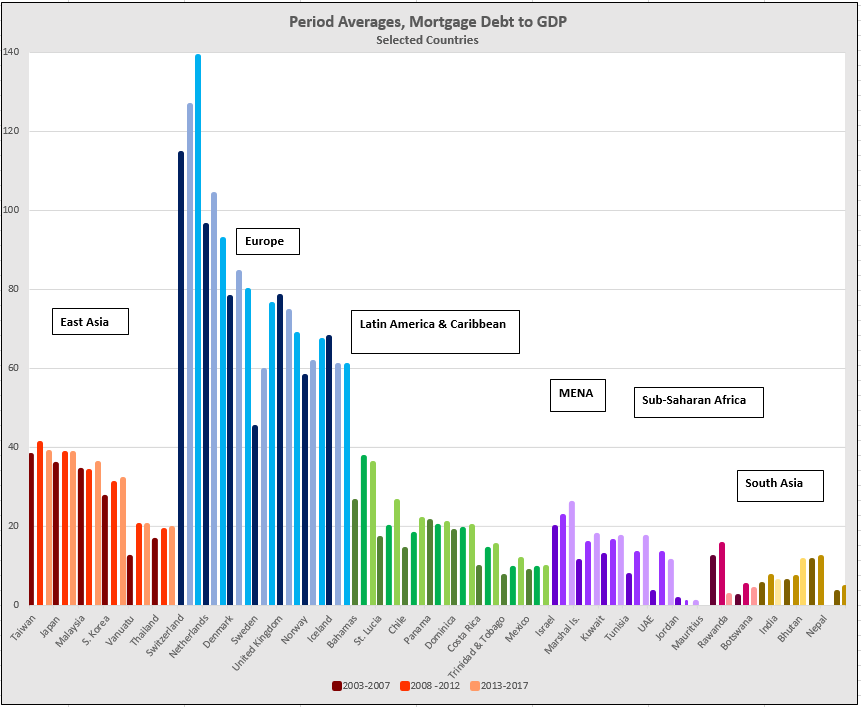Click the 'MENA' label box

click(576, 394)
